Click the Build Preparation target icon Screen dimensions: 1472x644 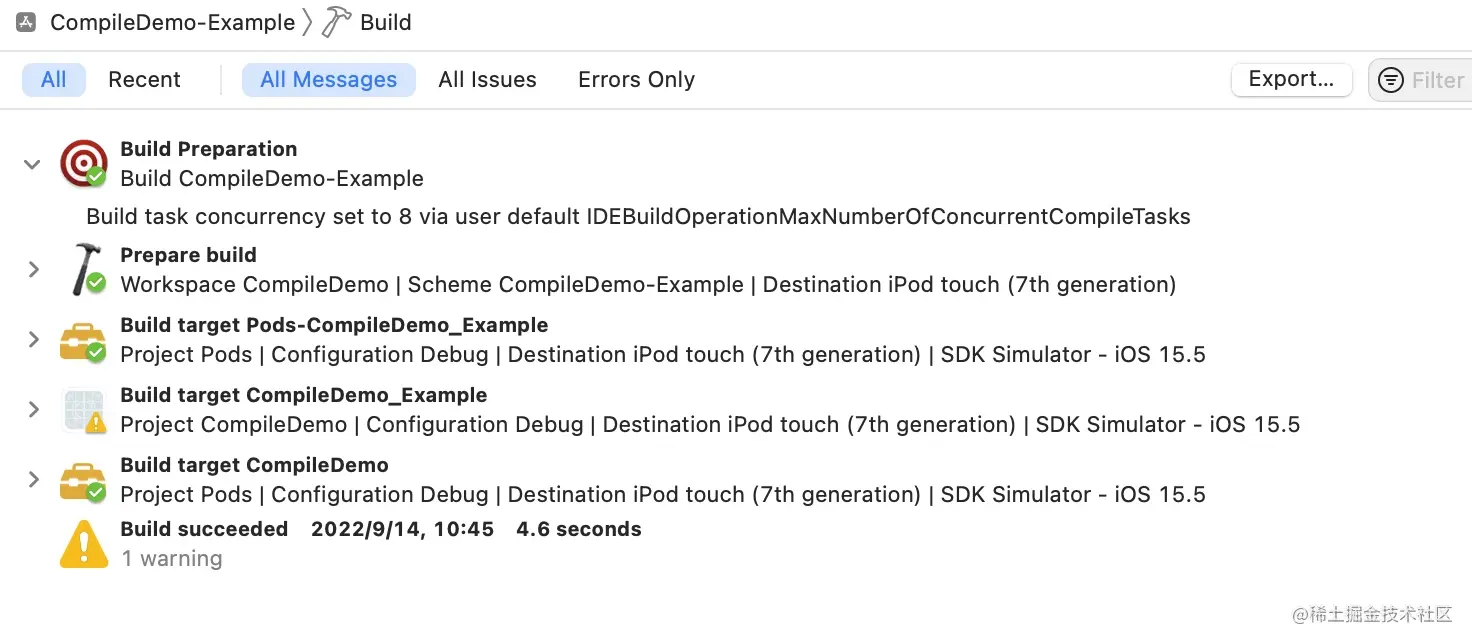84,160
